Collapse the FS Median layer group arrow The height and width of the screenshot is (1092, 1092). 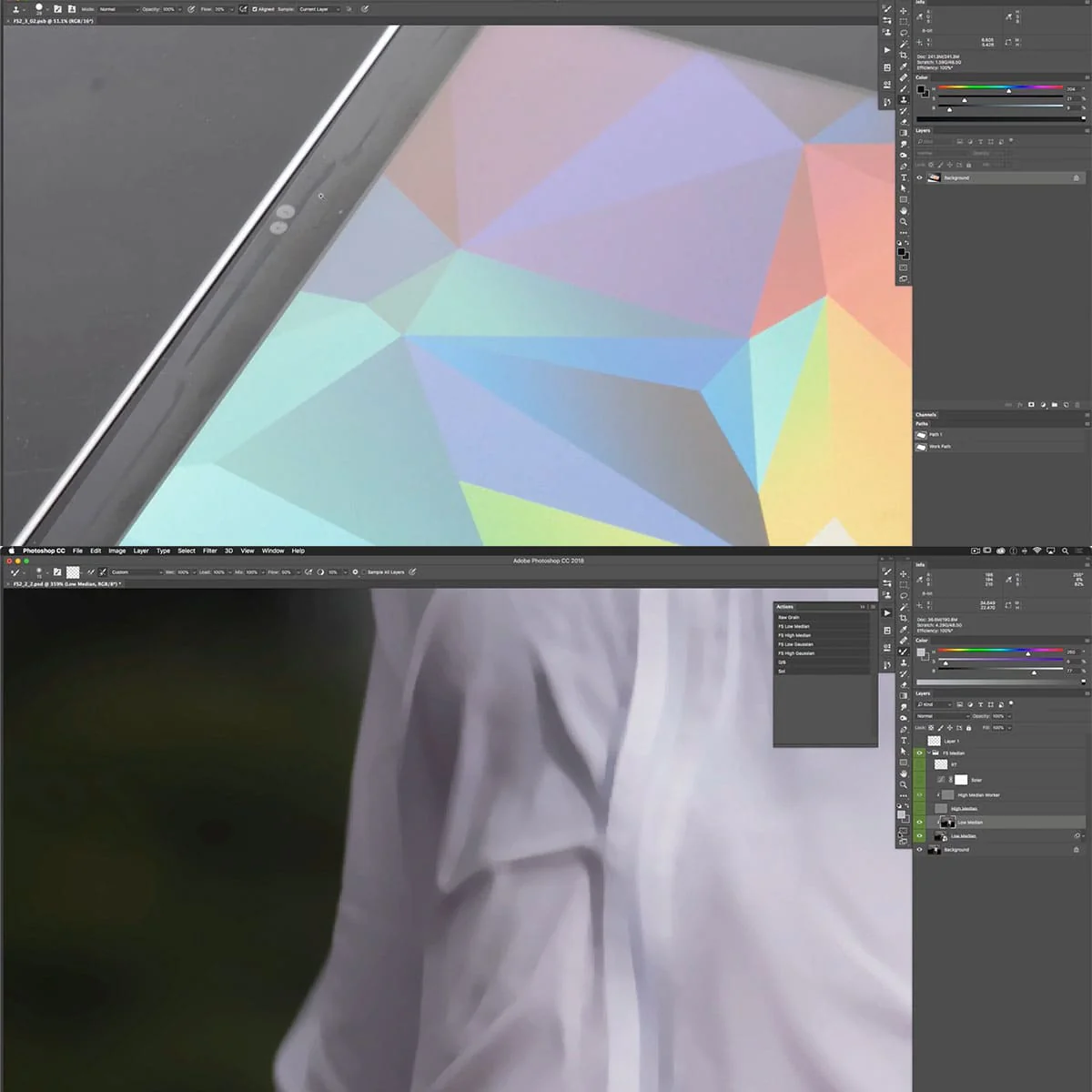coord(929,753)
